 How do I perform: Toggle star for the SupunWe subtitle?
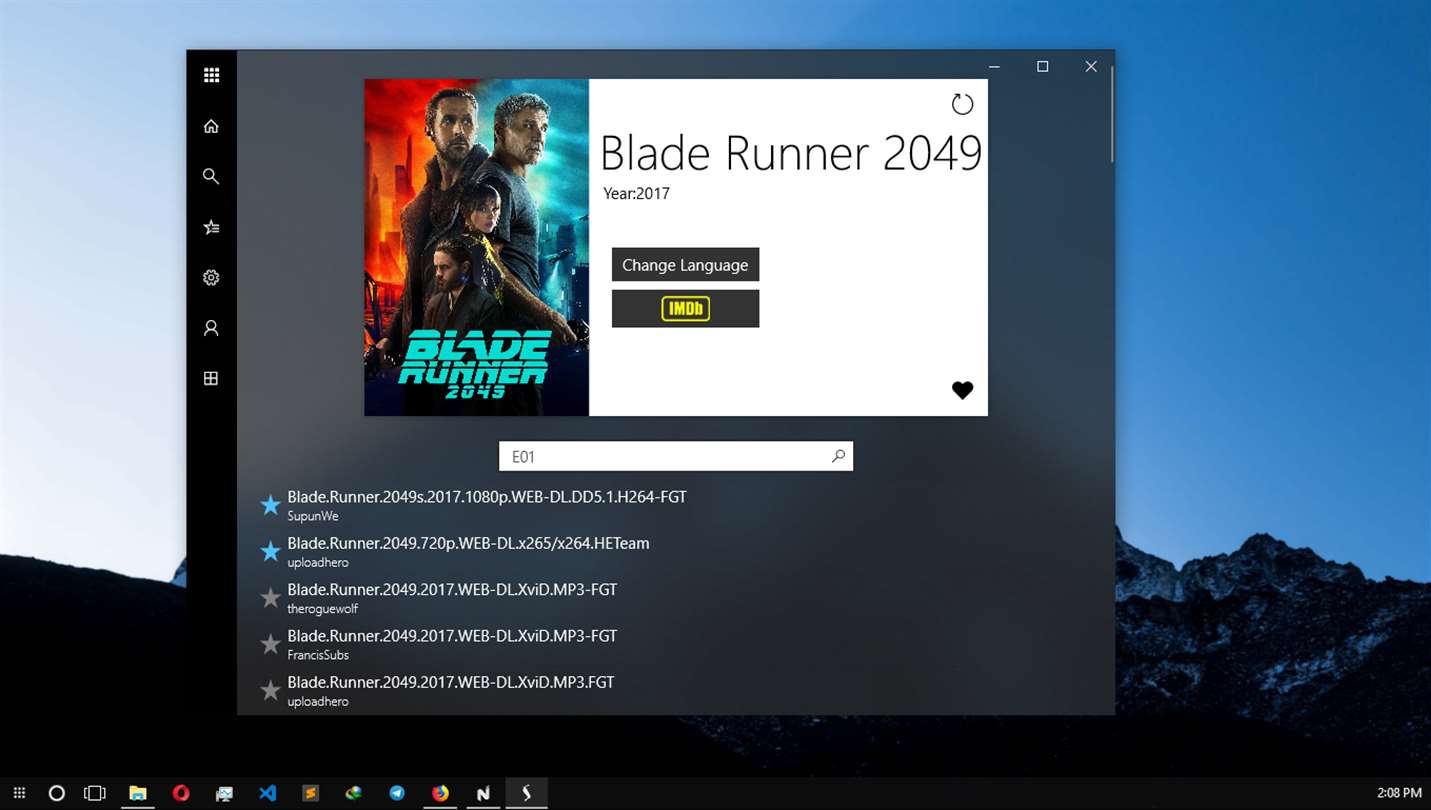(270, 505)
